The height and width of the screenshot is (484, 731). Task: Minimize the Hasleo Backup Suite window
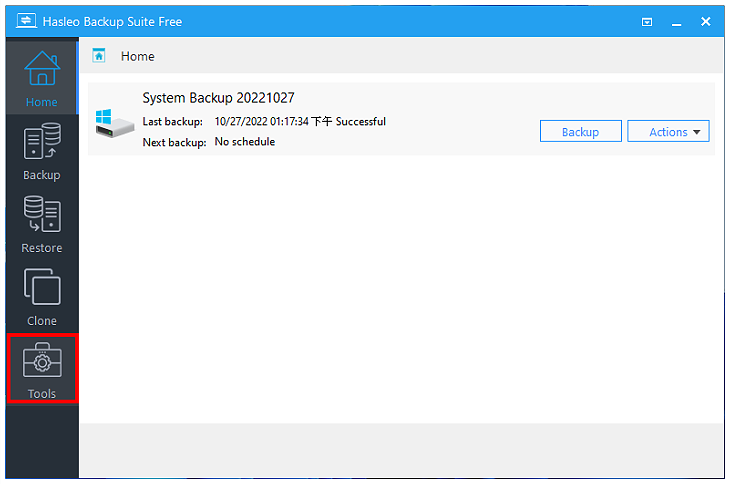676,22
